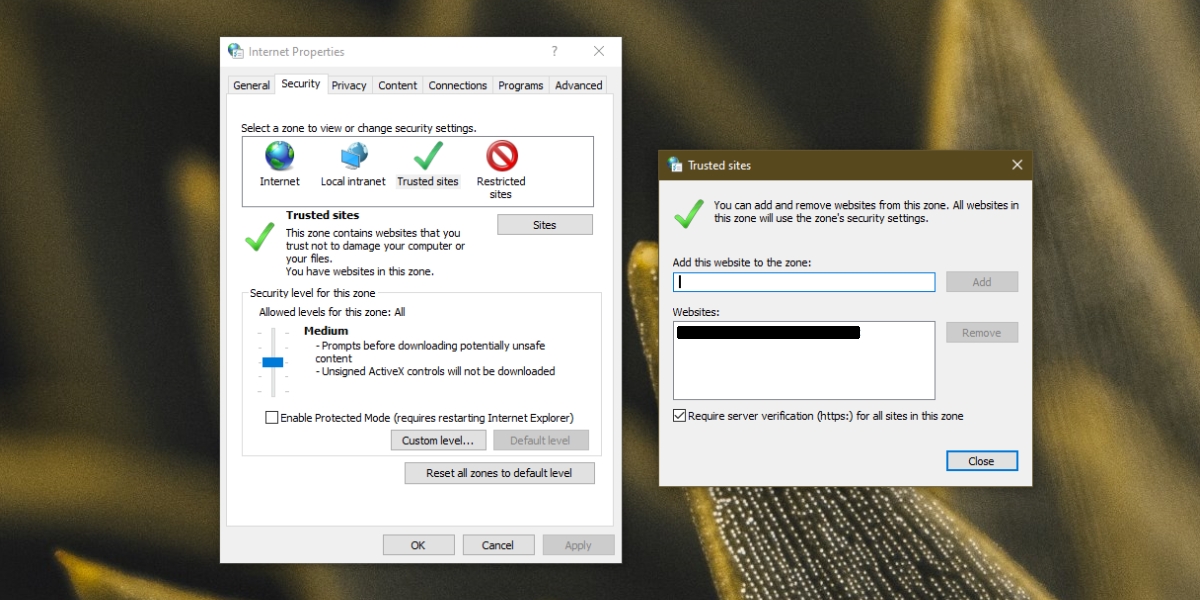The width and height of the screenshot is (1200, 600).
Task: Open the General tab
Action: [251, 86]
